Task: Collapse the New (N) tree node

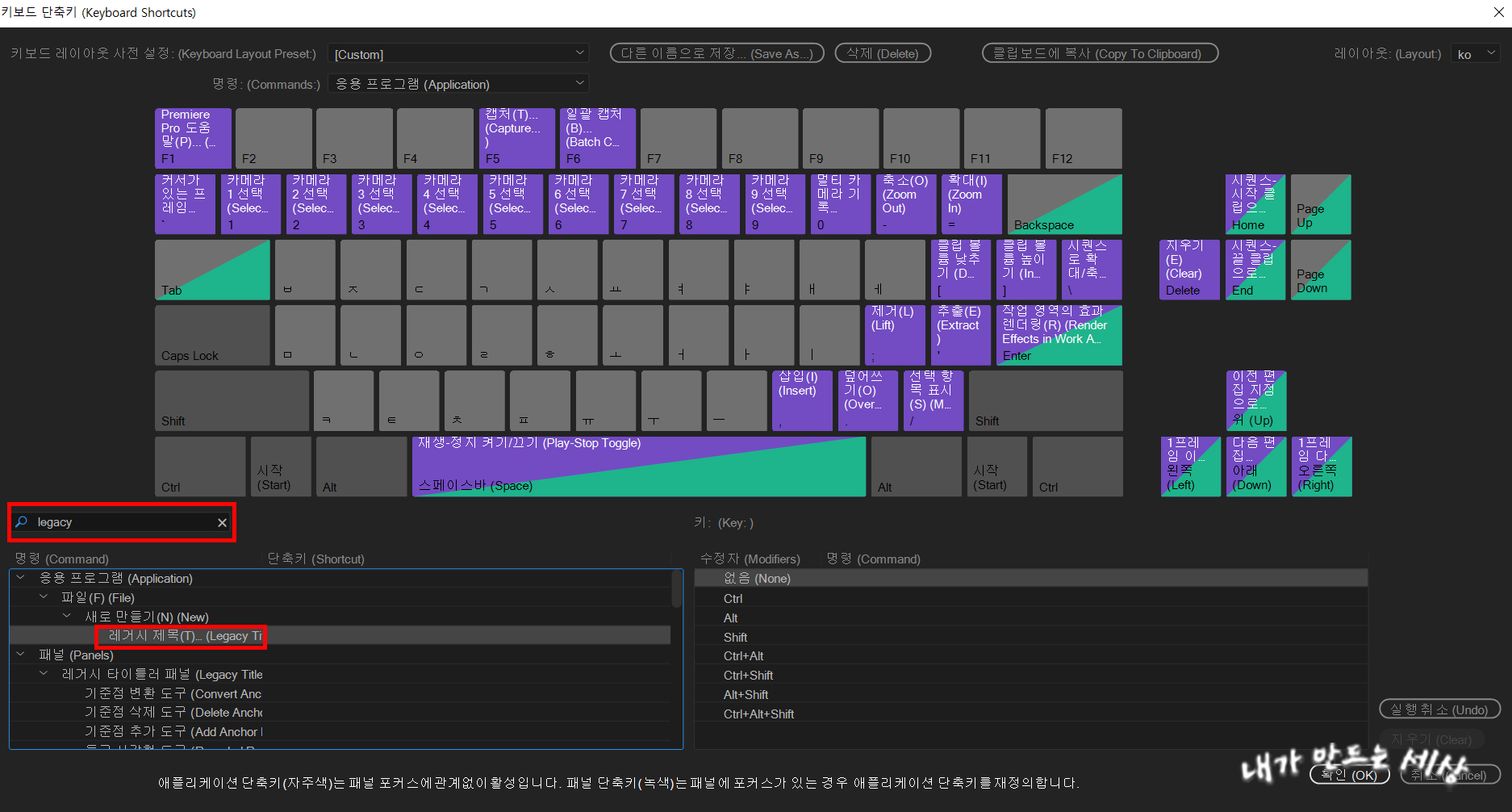Action: pos(67,617)
